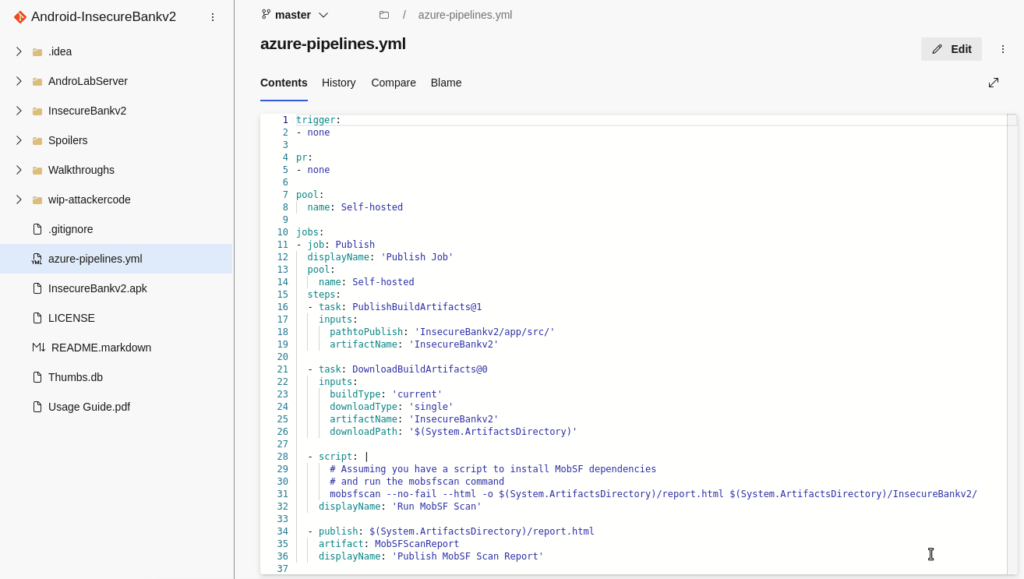Click the azure-pipelines.yml pipeline file icon
This screenshot has height=579, width=1024.
37,259
